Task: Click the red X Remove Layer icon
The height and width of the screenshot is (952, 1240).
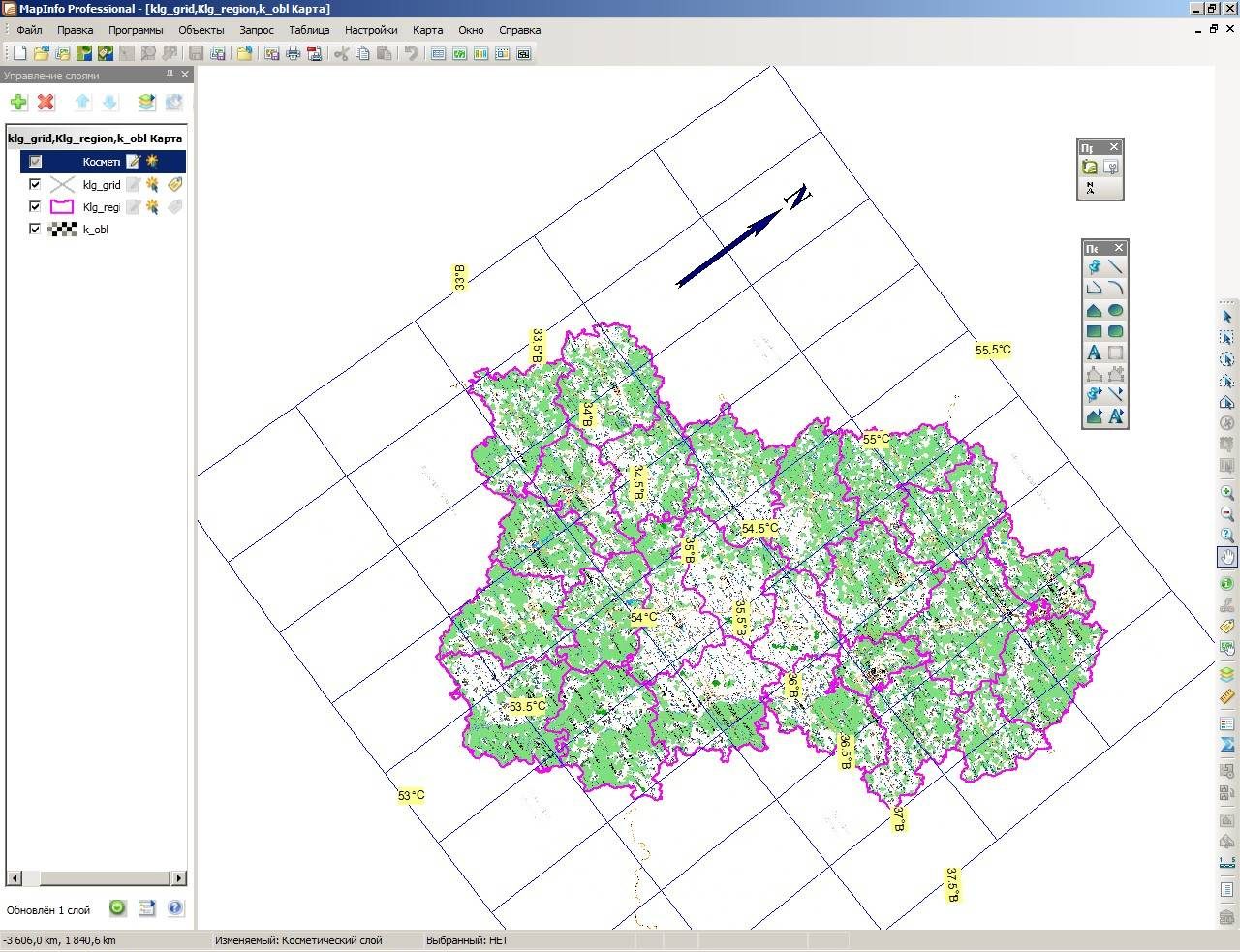Action: click(46, 102)
